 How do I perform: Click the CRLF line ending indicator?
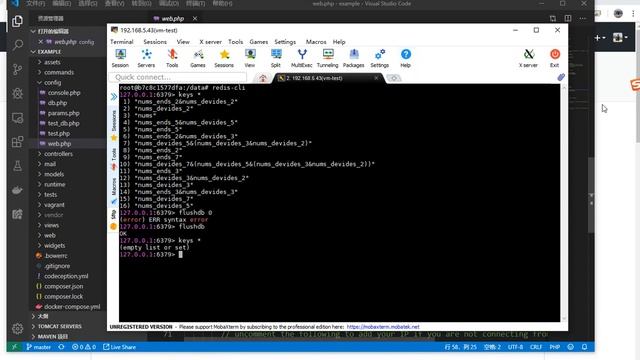(536, 347)
